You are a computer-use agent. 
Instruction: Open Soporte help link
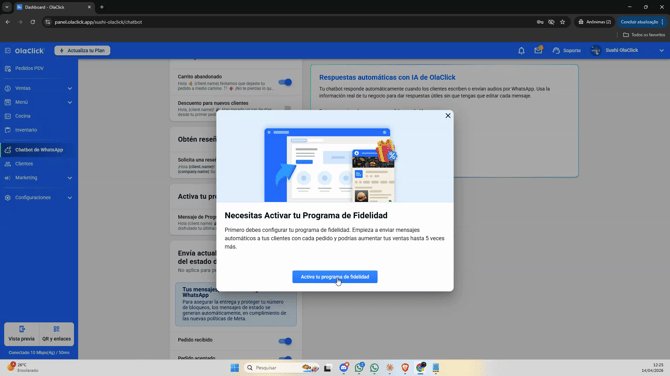pyautogui.click(x=567, y=50)
